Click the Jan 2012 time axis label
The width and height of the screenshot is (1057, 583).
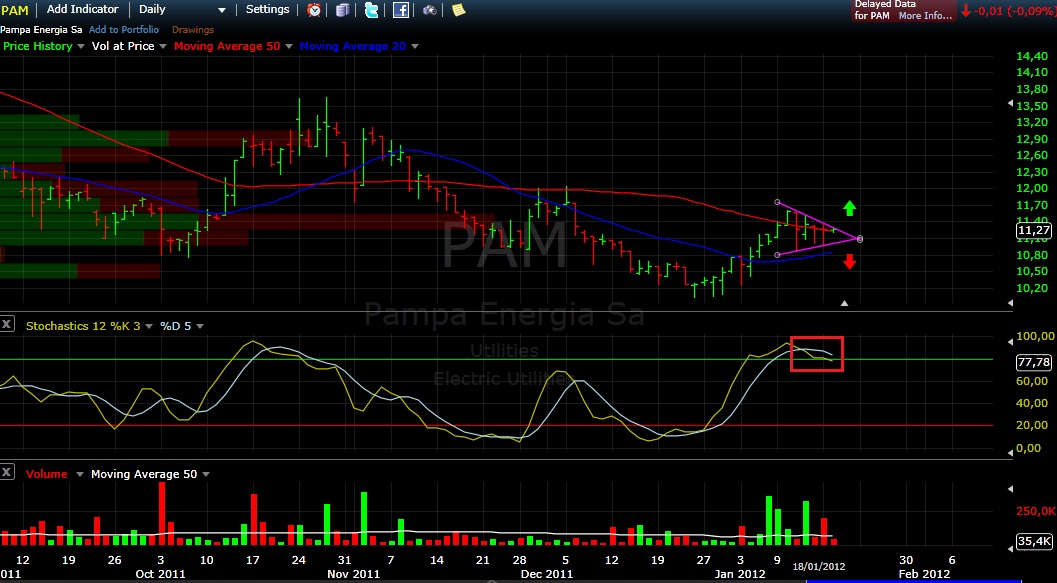click(x=741, y=574)
